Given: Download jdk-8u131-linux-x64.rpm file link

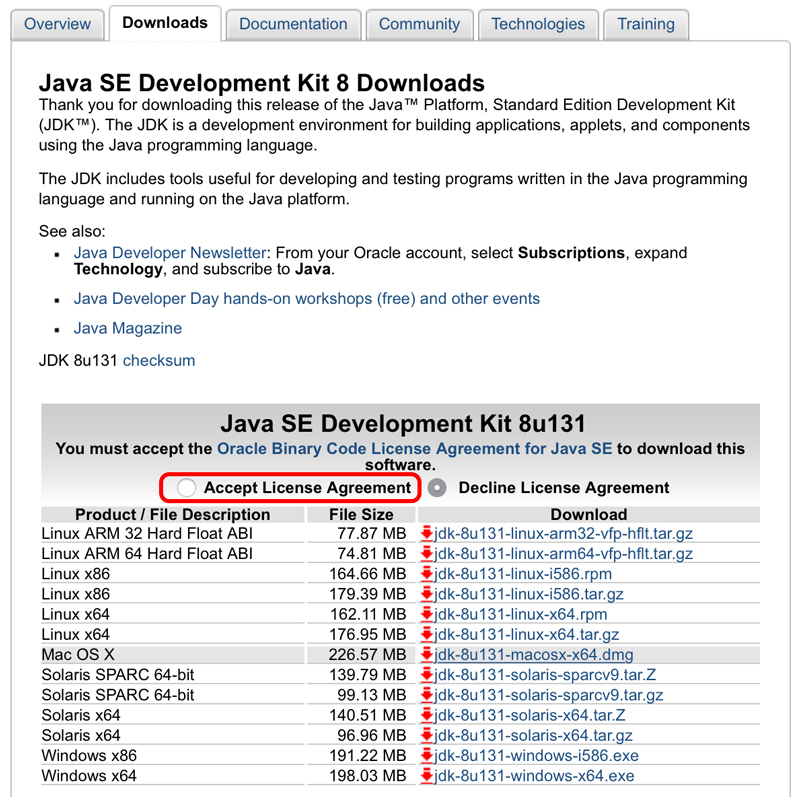Looking at the screenshot, I should tap(520, 614).
